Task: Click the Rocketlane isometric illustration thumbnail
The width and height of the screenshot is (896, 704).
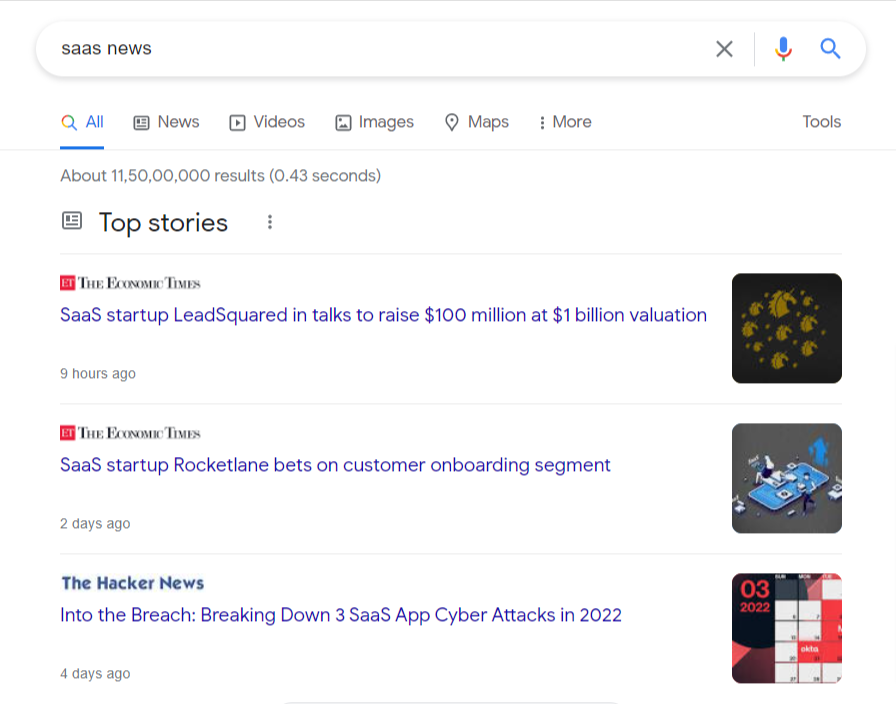Action: [x=786, y=478]
